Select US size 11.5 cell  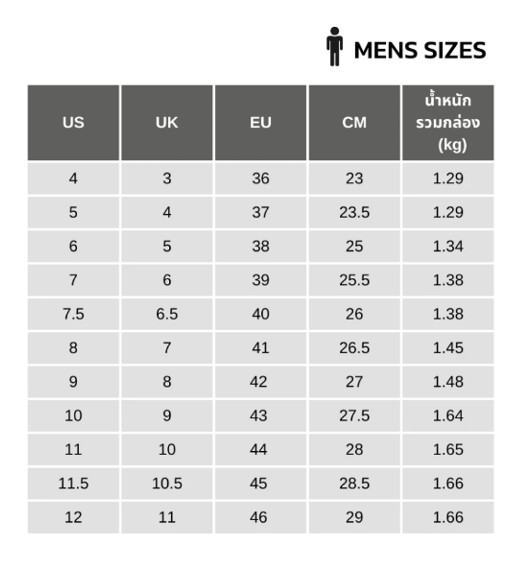click(x=73, y=483)
